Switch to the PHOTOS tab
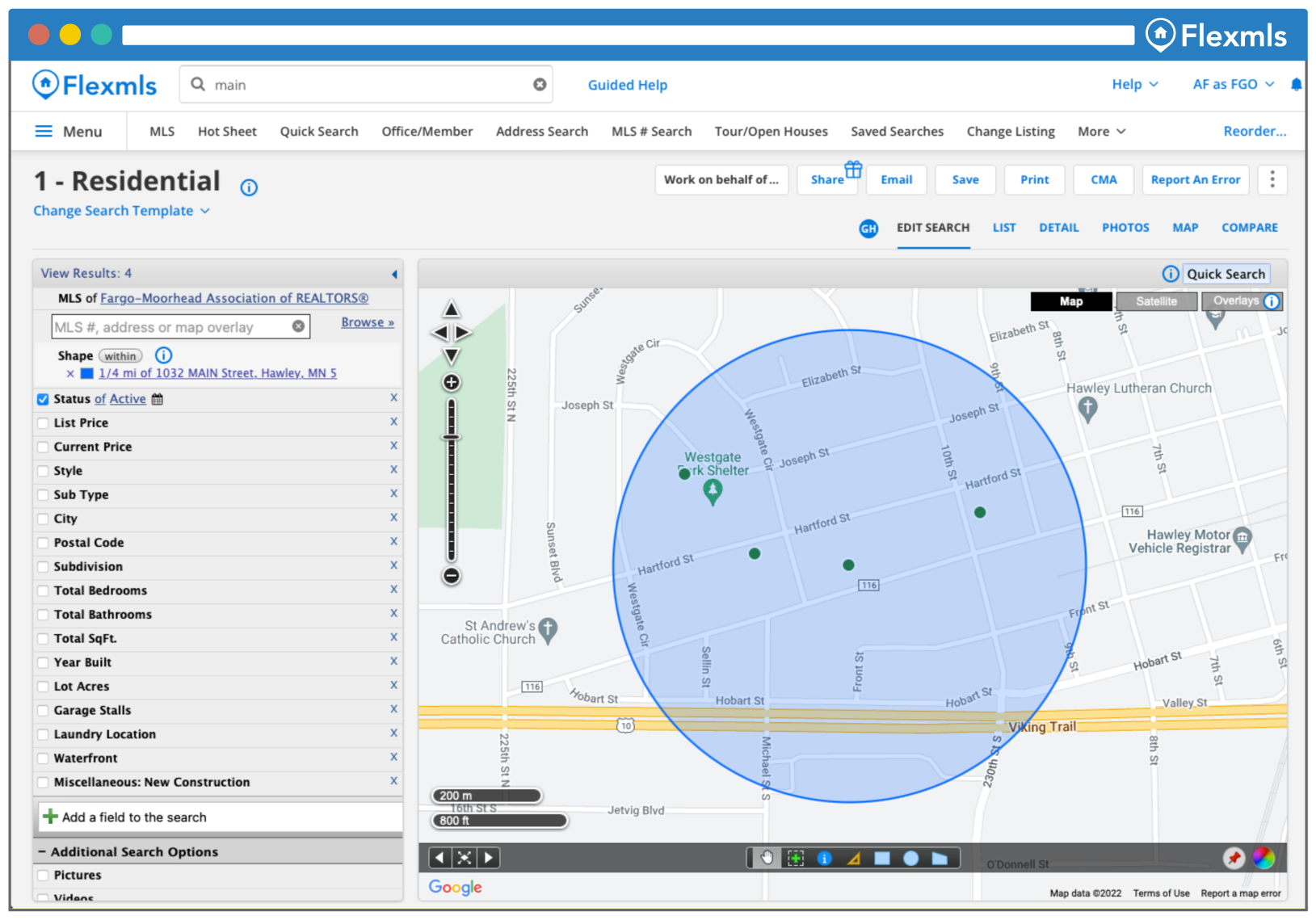Image resolution: width=1316 pixels, height=920 pixels. click(x=1125, y=228)
